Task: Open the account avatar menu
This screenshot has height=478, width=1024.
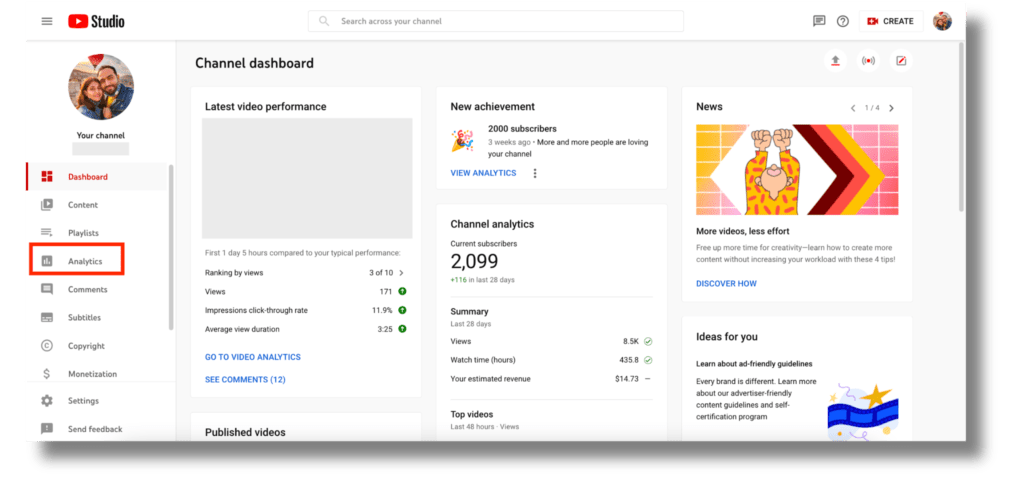Action: [942, 21]
